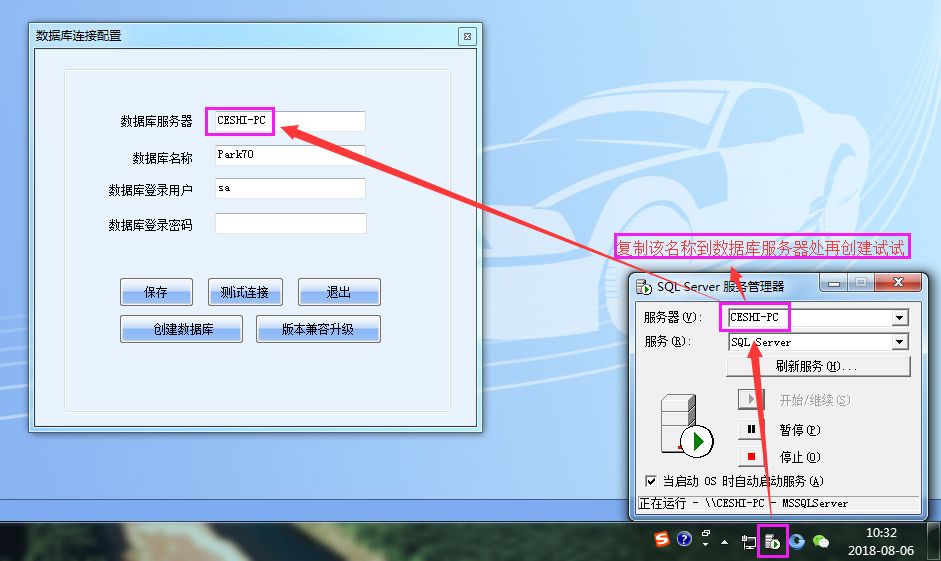941x561 pixels.
Task: Click the 测试连接 test connection button
Action: click(245, 292)
